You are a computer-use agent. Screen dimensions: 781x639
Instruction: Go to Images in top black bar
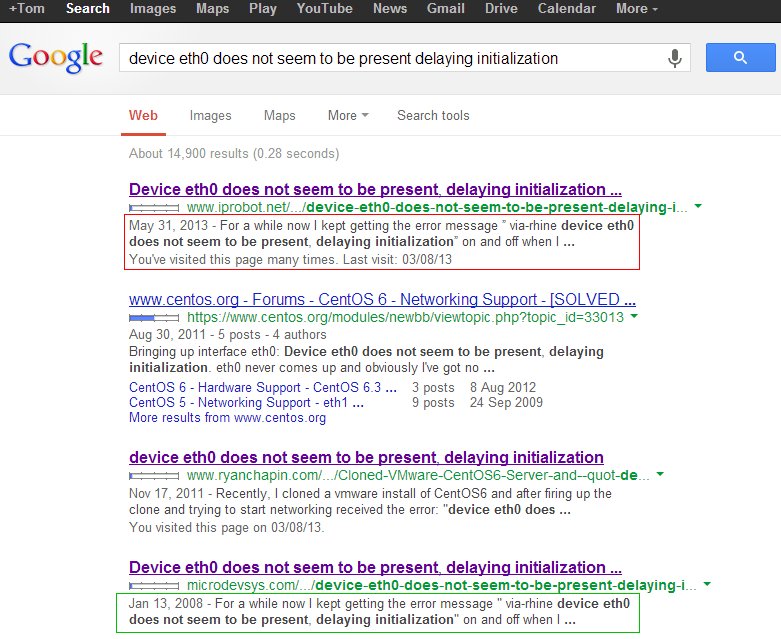(153, 8)
